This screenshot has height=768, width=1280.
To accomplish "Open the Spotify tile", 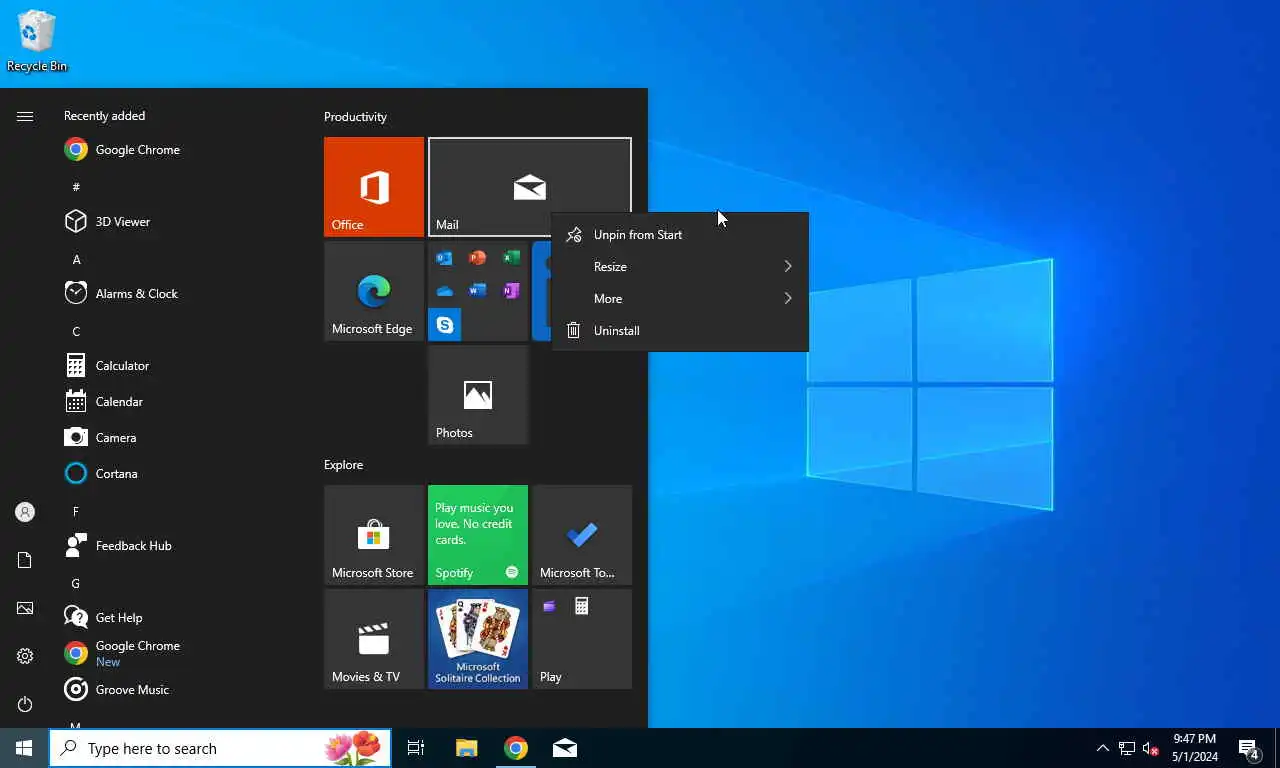I will pos(478,535).
